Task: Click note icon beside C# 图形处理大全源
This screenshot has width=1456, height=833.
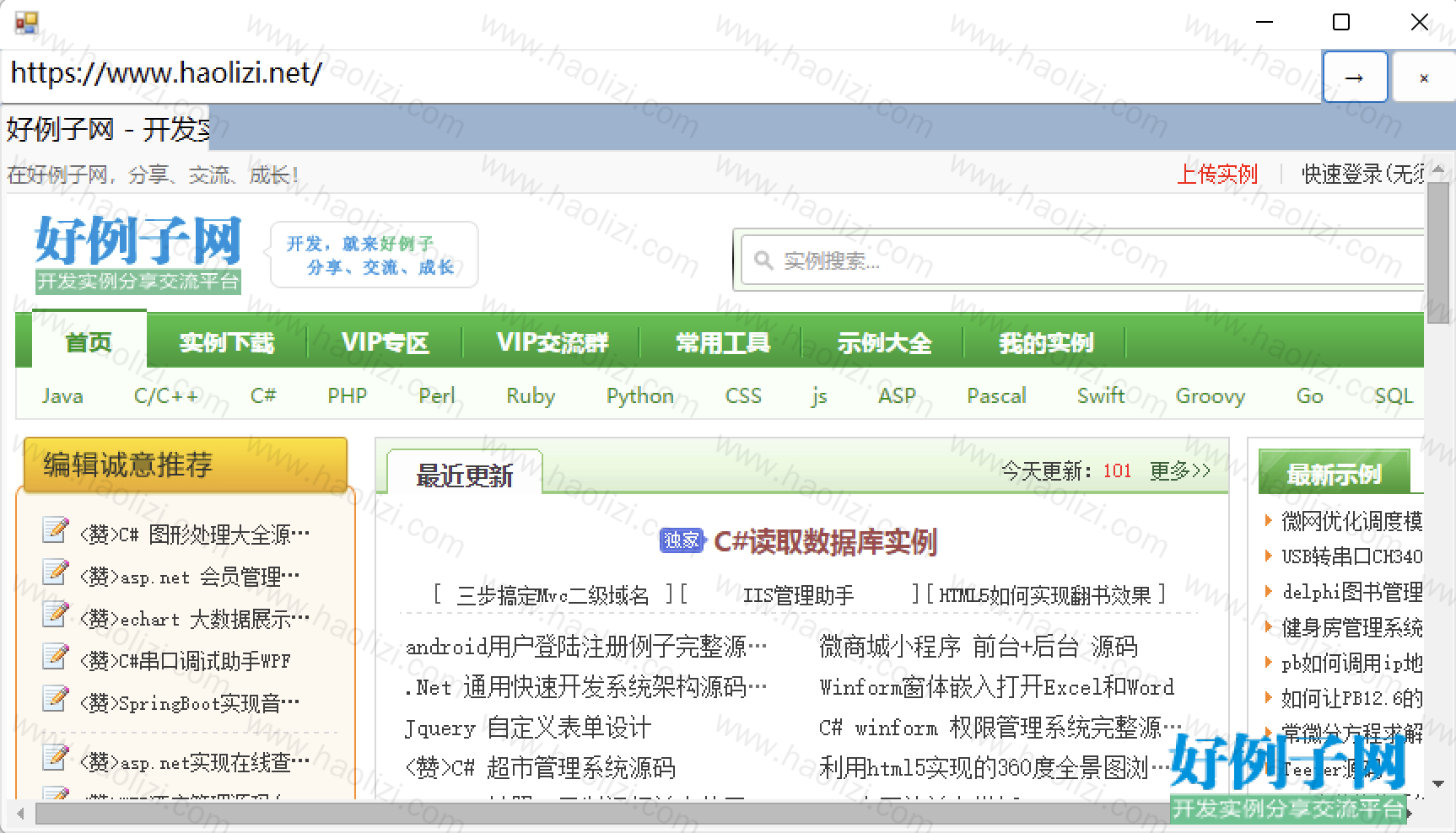Action: (x=55, y=529)
